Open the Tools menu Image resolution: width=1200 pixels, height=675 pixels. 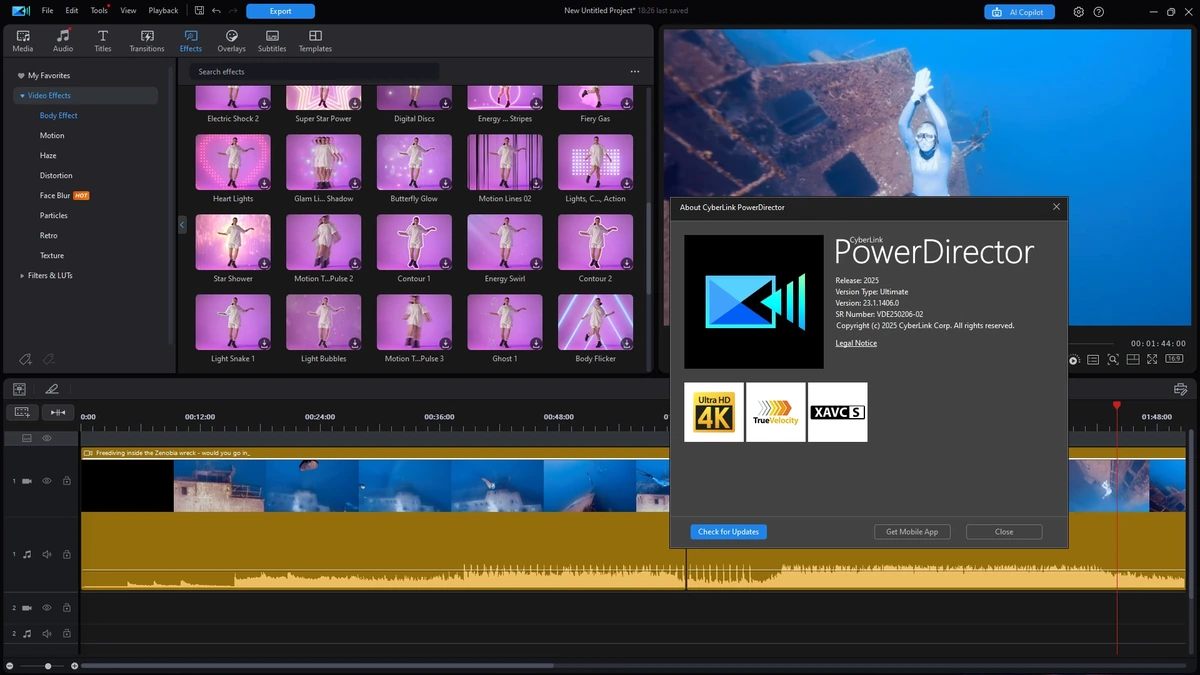pyautogui.click(x=99, y=11)
